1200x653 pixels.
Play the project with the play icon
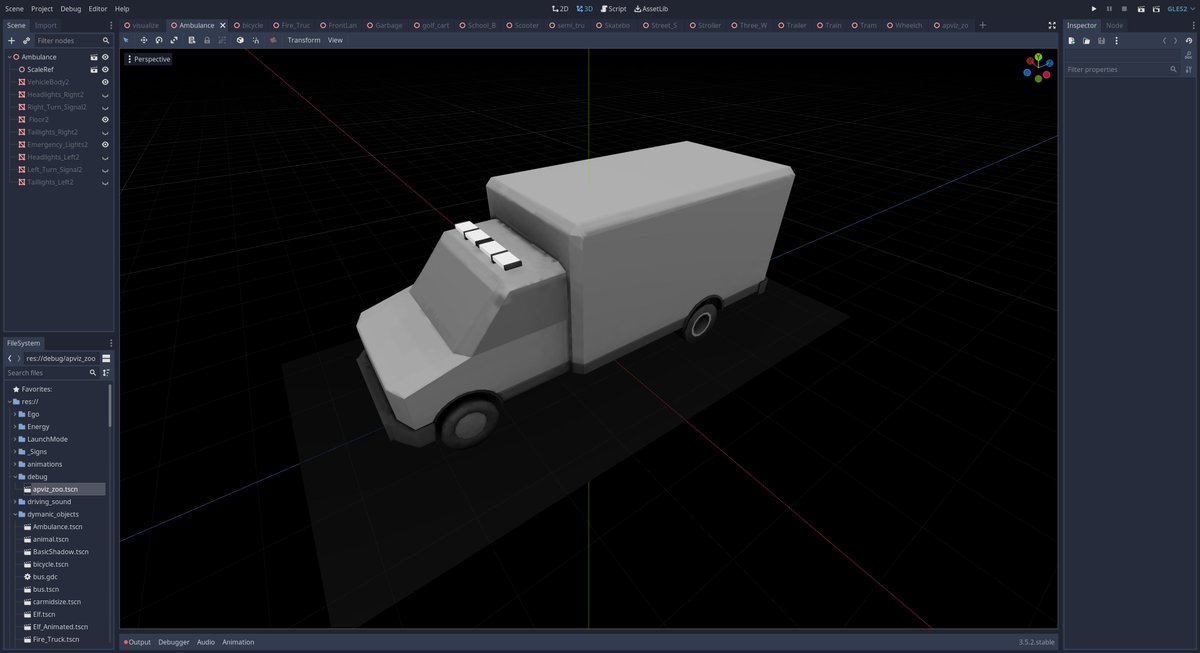(1093, 8)
